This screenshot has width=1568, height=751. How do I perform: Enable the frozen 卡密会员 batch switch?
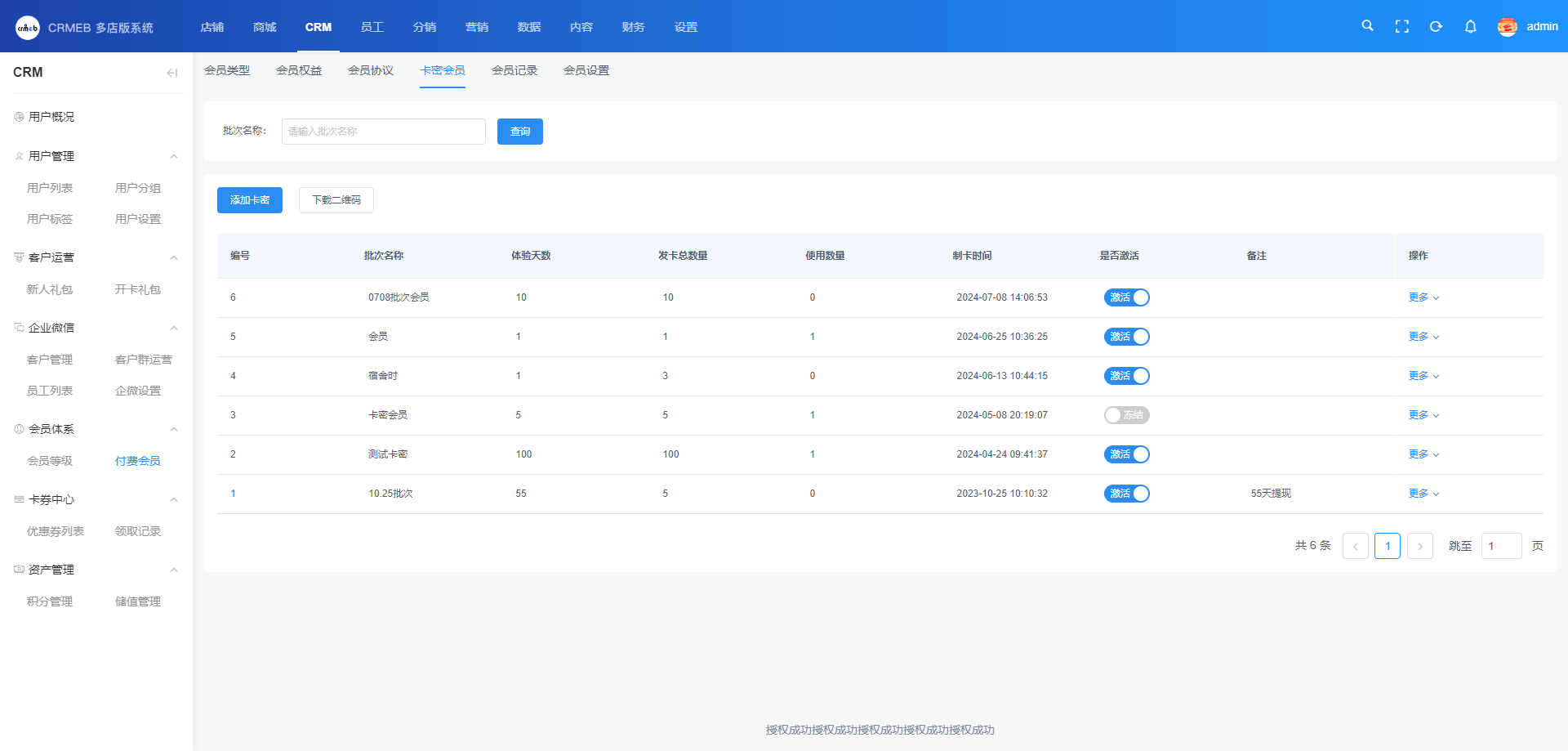tap(1126, 415)
